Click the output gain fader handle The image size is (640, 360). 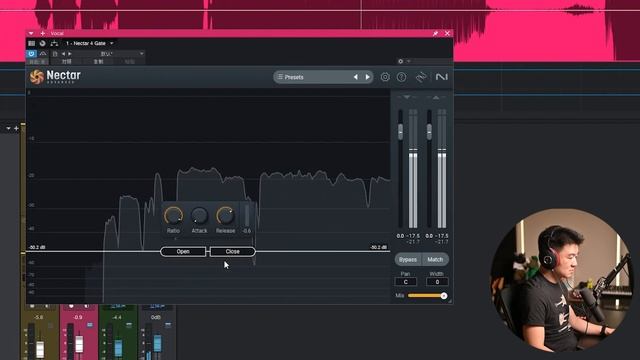coord(429,131)
